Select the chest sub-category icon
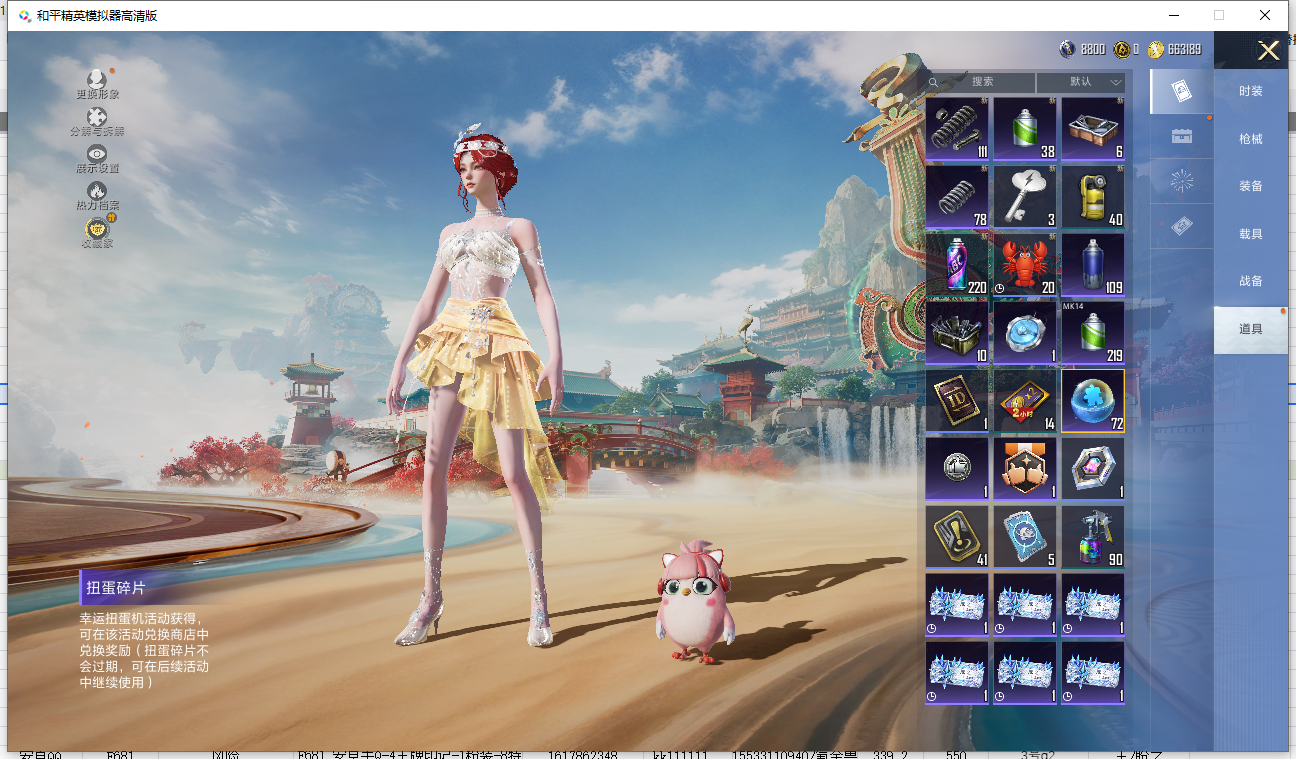Screen dimensions: 1296x759 pyautogui.click(x=1181, y=136)
